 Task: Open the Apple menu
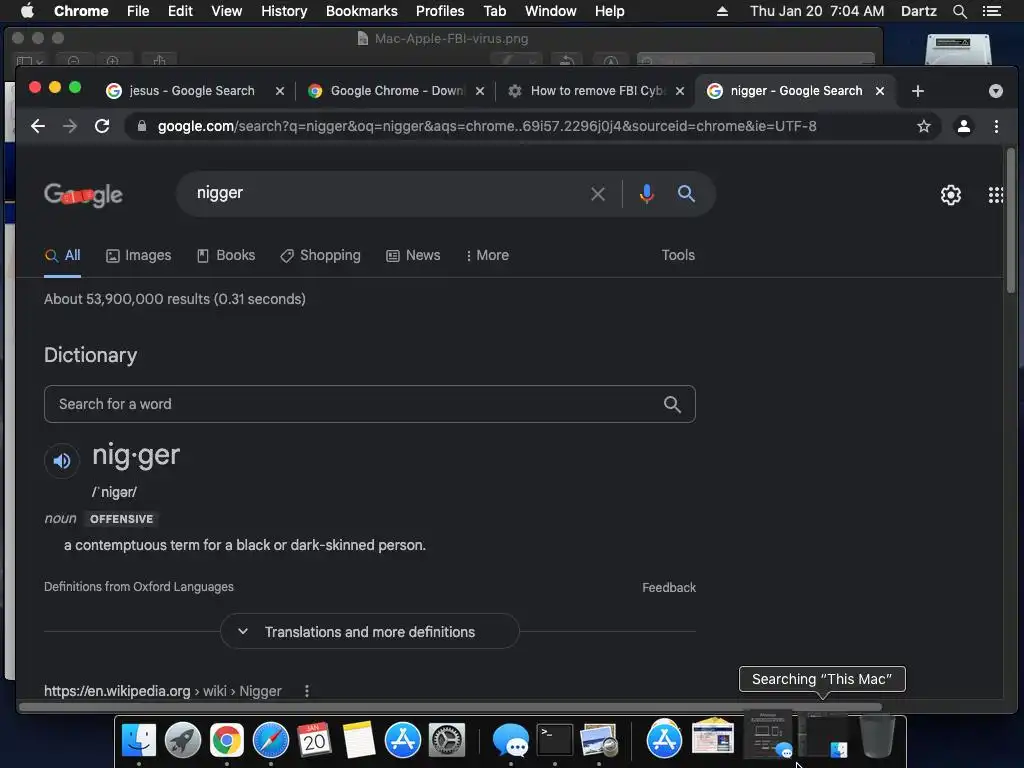pyautogui.click(x=27, y=10)
